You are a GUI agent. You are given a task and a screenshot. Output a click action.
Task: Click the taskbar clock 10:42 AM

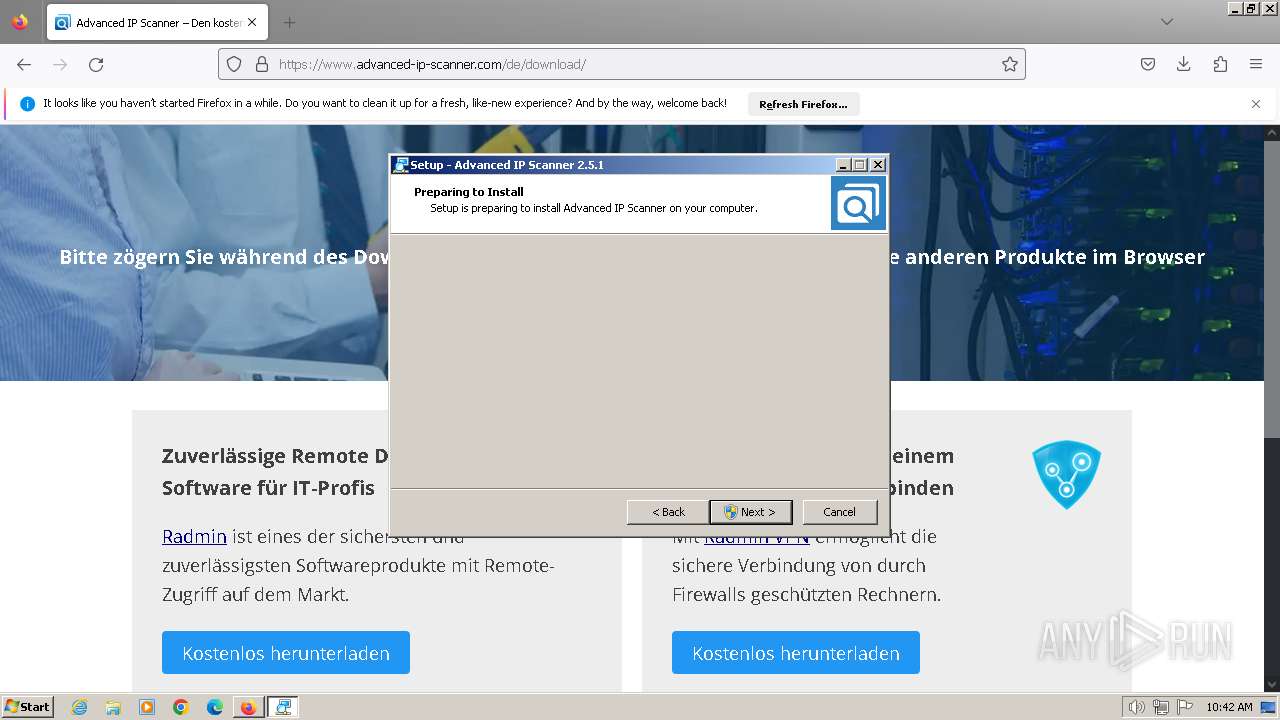click(1229, 707)
